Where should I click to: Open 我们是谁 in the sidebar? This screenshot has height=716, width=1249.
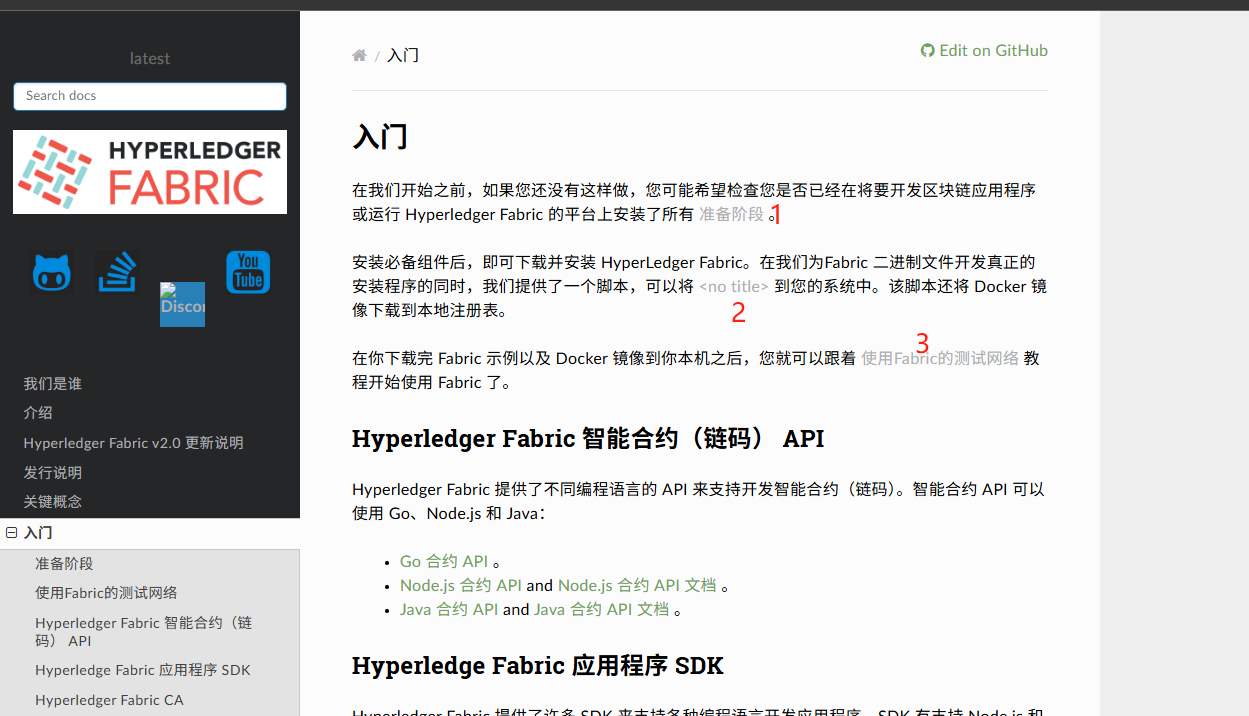coord(53,384)
